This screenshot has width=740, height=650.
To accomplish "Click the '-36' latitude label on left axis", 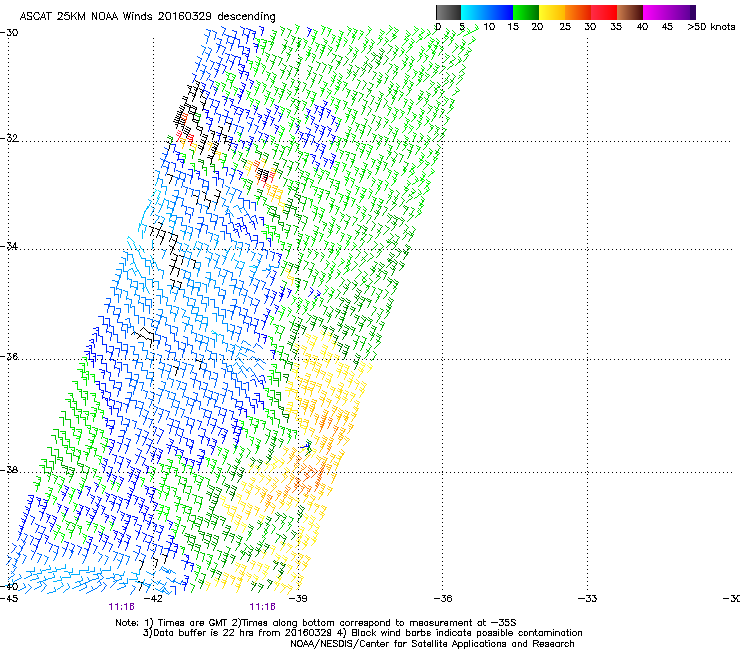I will coord(9,356).
